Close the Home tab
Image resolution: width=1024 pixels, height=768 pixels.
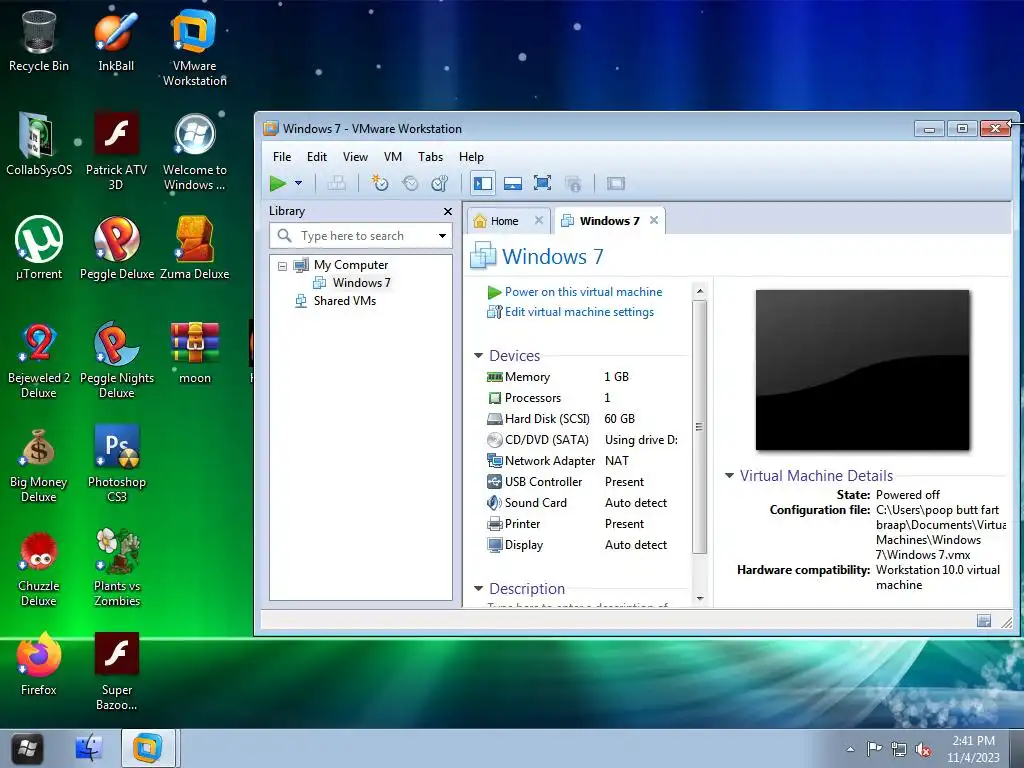pyautogui.click(x=539, y=220)
